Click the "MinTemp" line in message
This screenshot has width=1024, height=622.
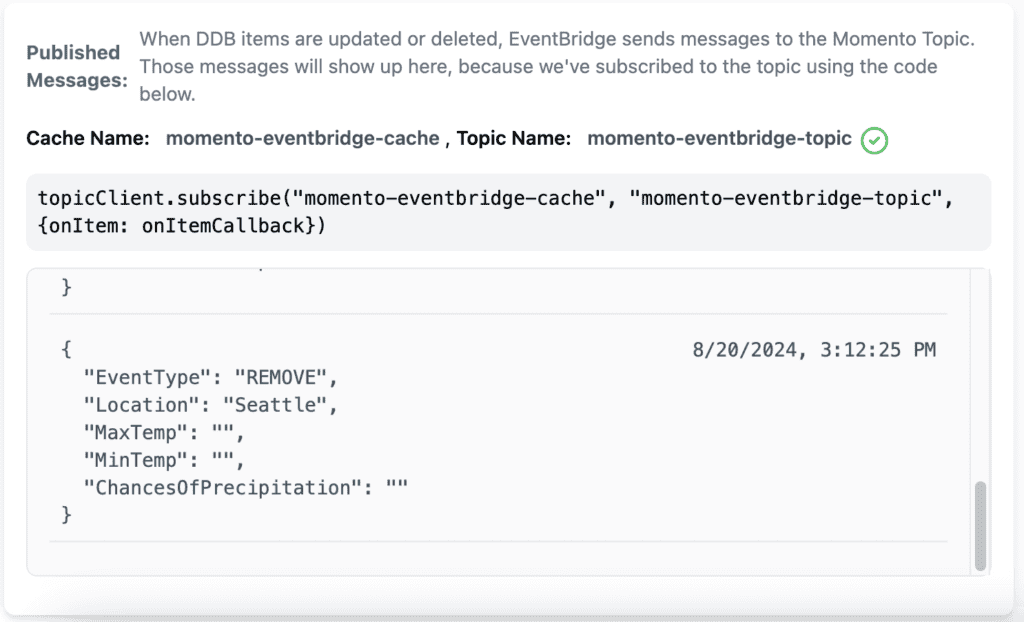(x=164, y=460)
